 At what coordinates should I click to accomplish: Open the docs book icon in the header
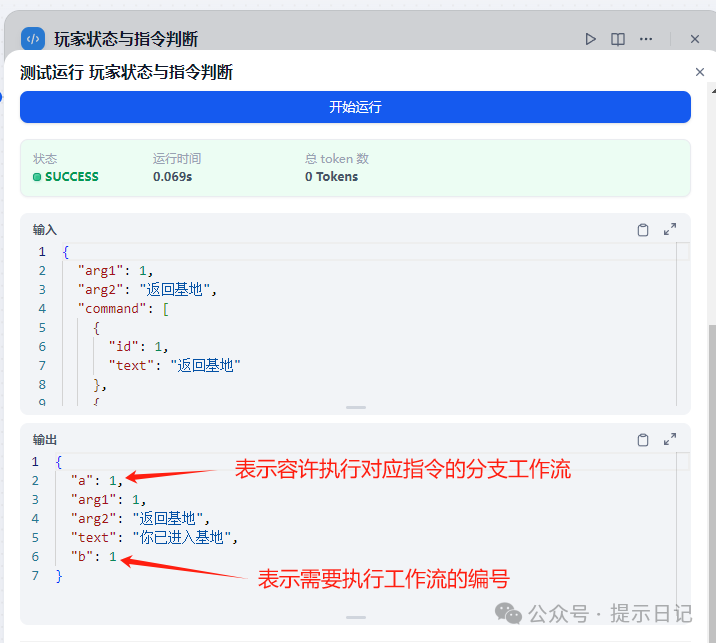618,39
